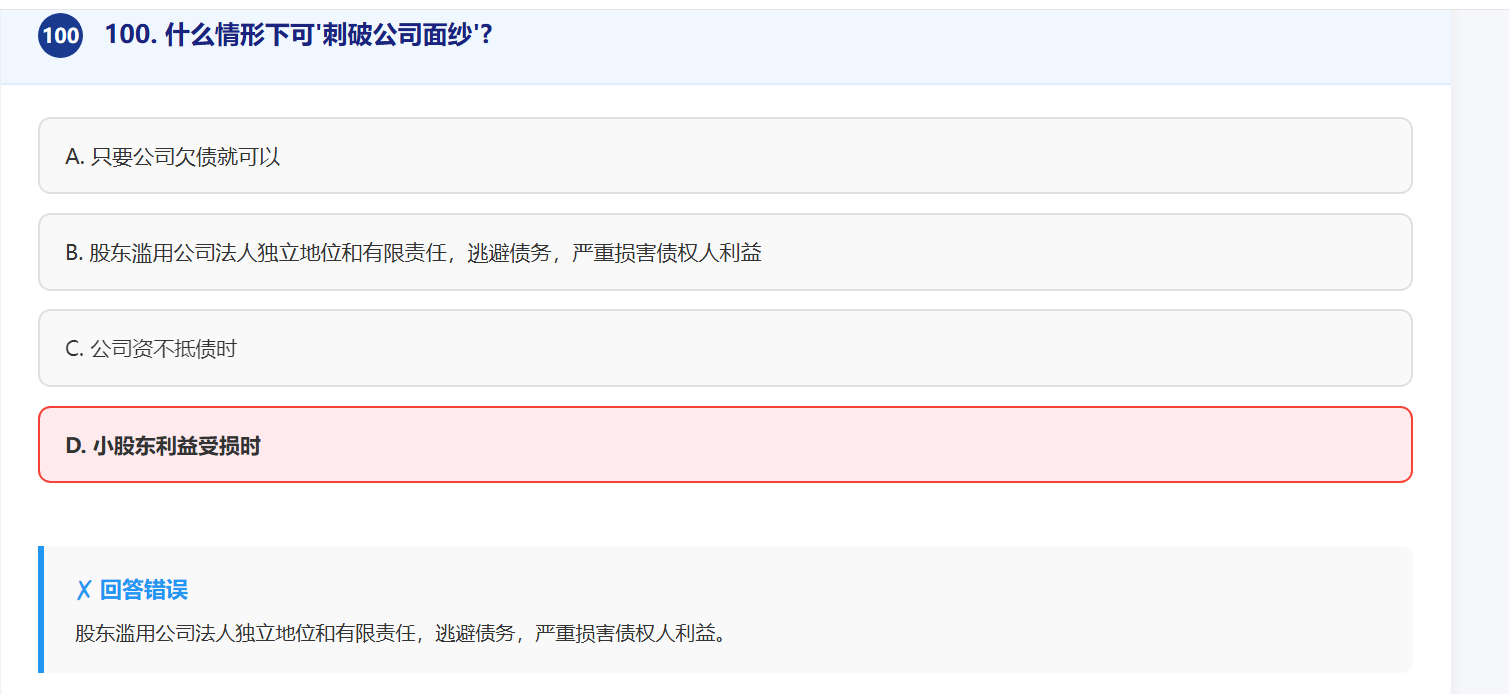The height and width of the screenshot is (694, 1509).
Task: Click the blue 100 question number badge
Action: click(x=60, y=36)
